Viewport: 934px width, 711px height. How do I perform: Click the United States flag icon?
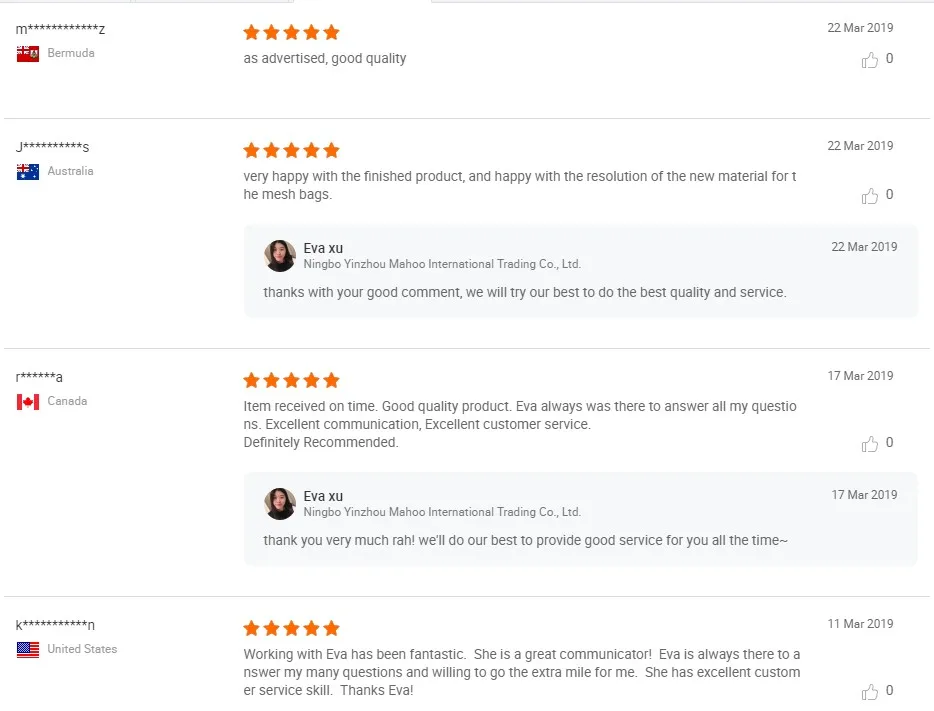(28, 650)
